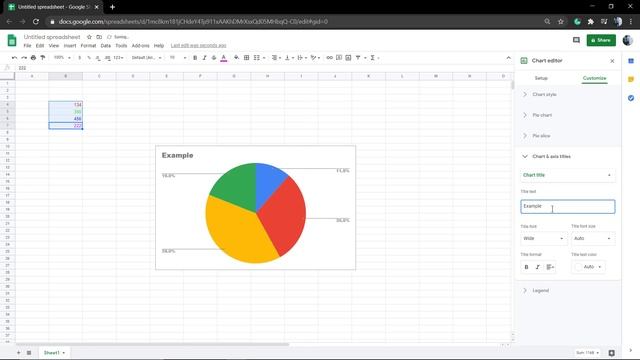
Task: Open the Tasks side panel icon
Action: [631, 98]
